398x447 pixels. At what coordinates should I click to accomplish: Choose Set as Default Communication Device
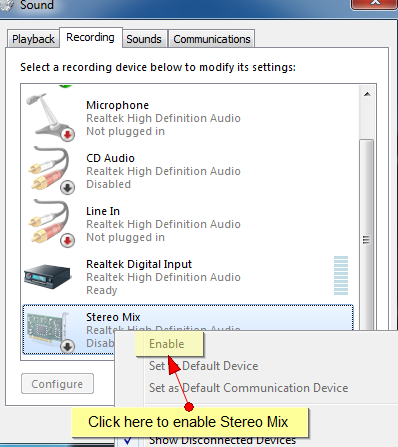(x=248, y=388)
